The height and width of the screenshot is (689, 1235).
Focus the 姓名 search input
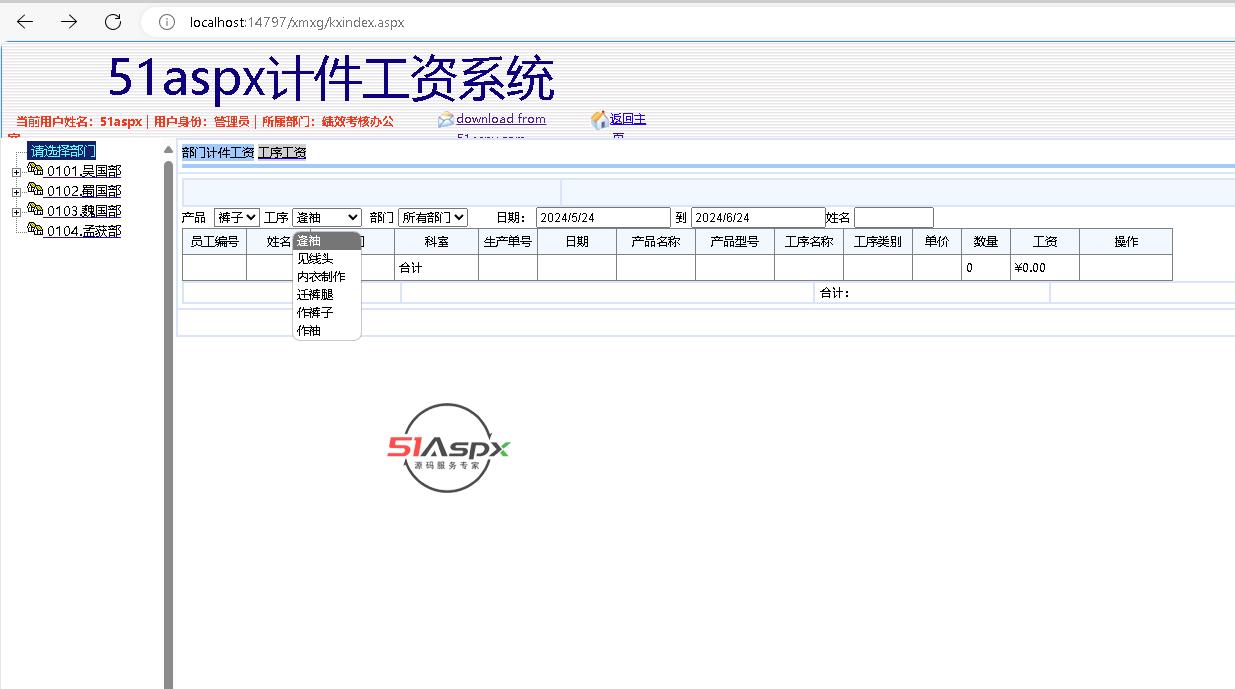click(894, 217)
